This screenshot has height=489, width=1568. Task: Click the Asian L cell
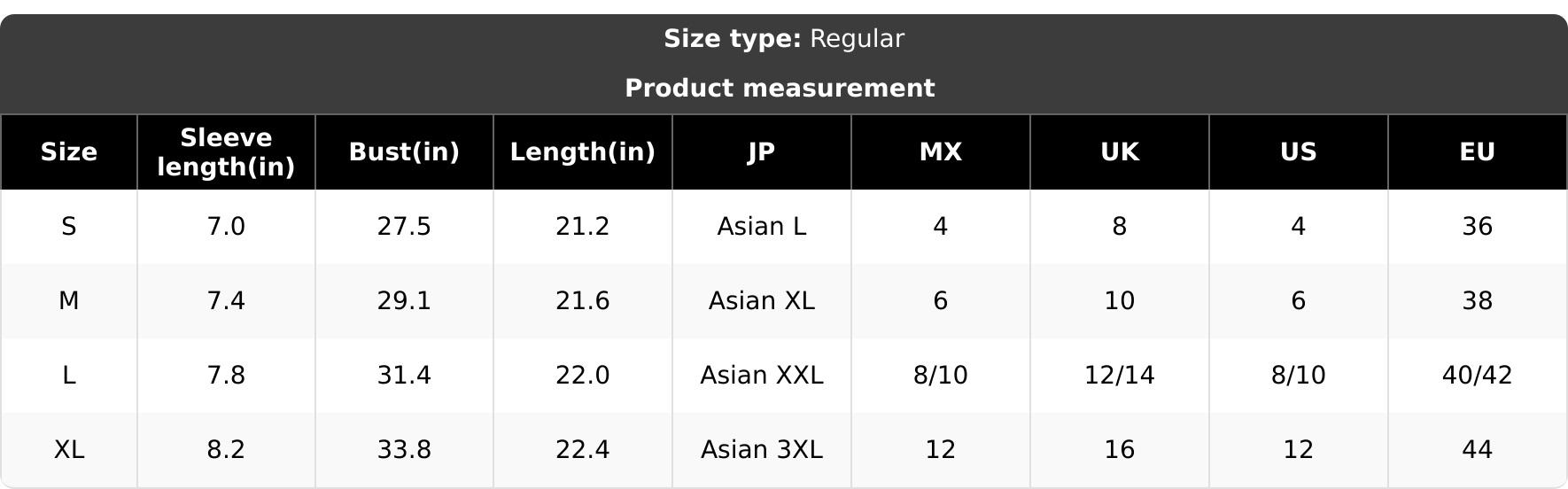coord(762,227)
